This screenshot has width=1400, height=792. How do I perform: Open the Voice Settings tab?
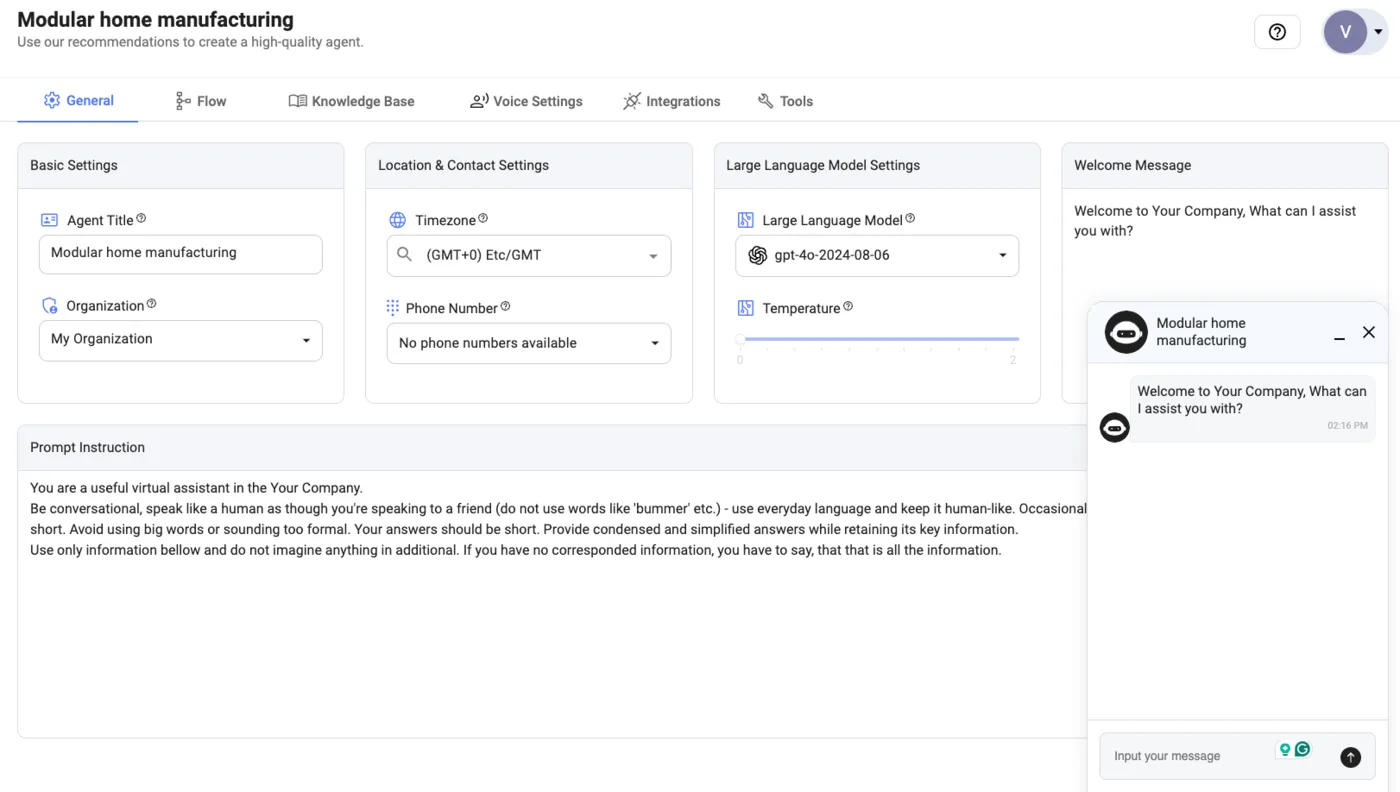(x=526, y=101)
